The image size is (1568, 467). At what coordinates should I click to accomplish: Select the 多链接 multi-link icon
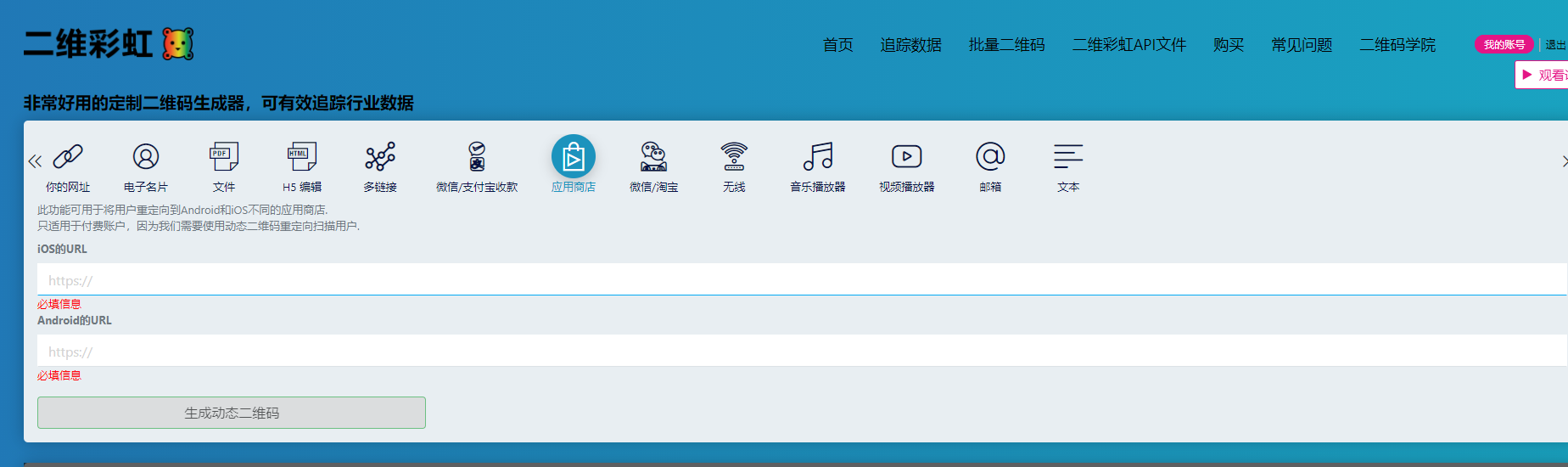pos(380,156)
